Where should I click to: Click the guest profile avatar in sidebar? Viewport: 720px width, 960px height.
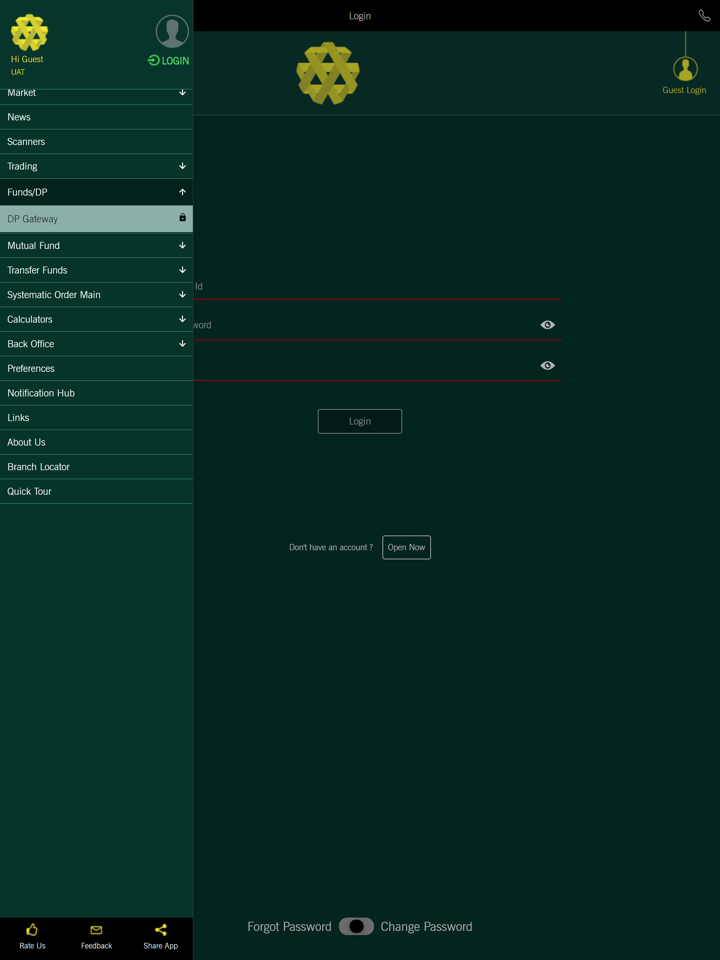pyautogui.click(x=172, y=31)
